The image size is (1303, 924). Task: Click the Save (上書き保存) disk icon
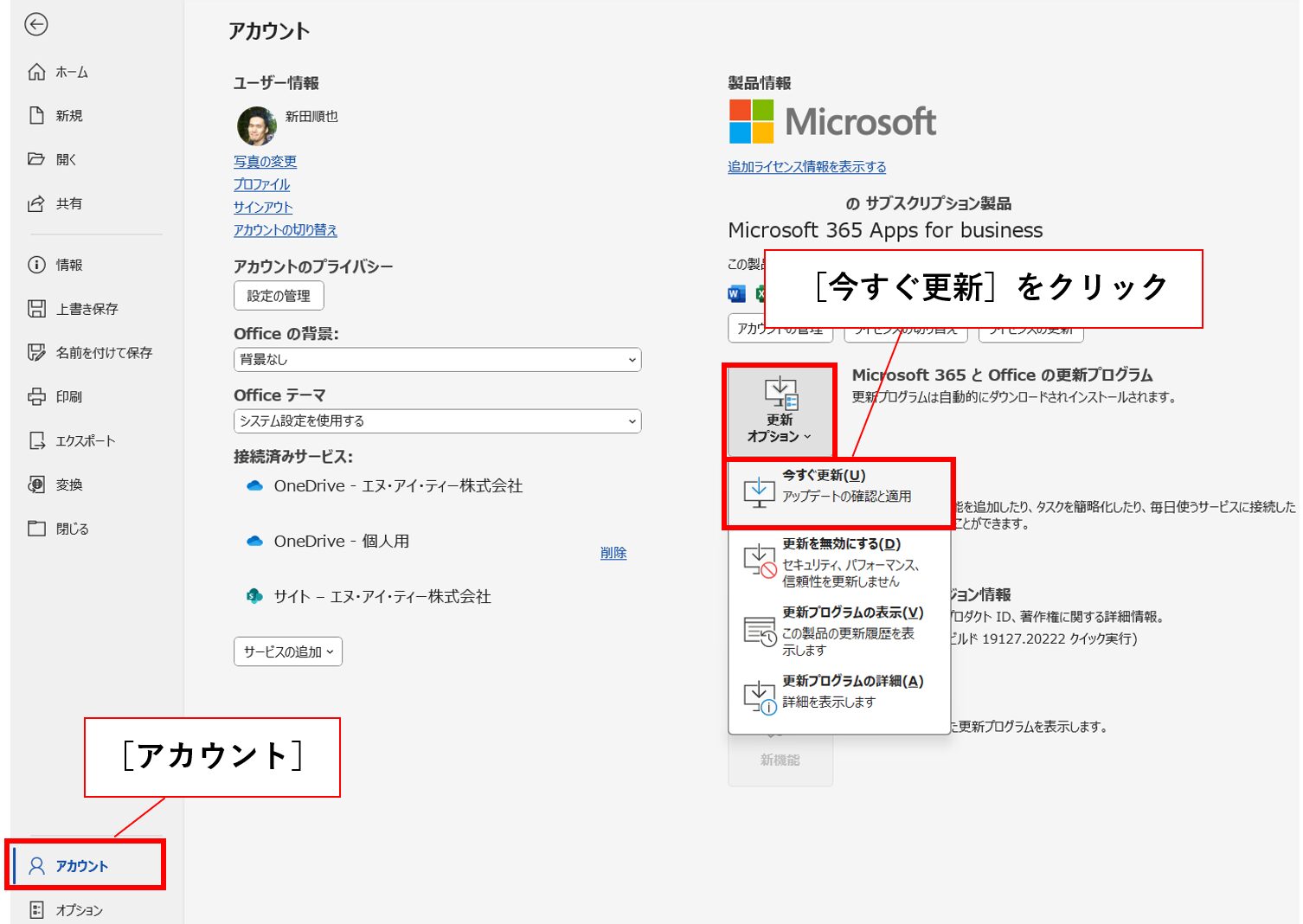coord(36,309)
